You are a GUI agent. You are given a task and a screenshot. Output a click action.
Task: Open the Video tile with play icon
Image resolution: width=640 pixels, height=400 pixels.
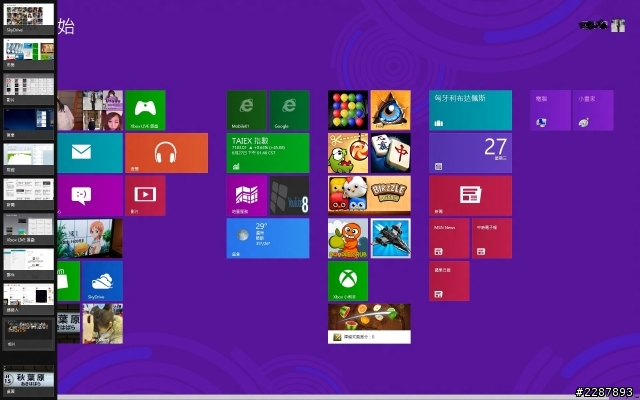pyautogui.click(x=145, y=196)
